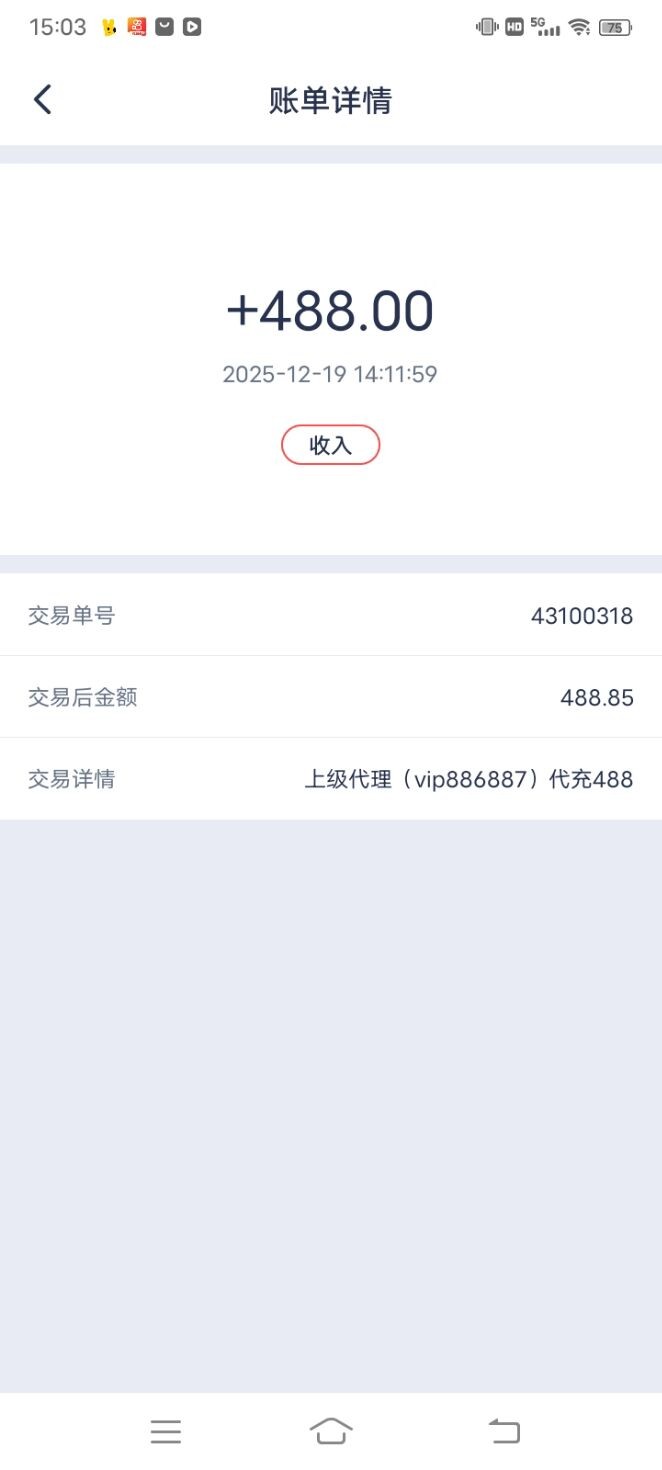Tap the +488.00 amount

[330, 310]
